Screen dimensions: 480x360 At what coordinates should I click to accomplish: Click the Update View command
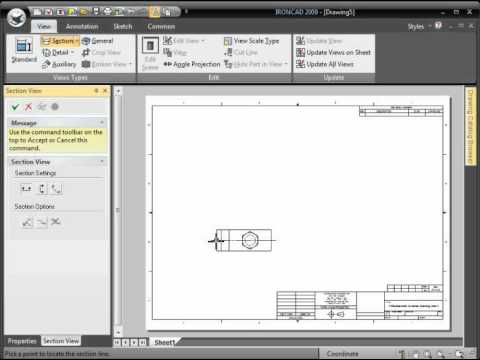click(x=319, y=41)
